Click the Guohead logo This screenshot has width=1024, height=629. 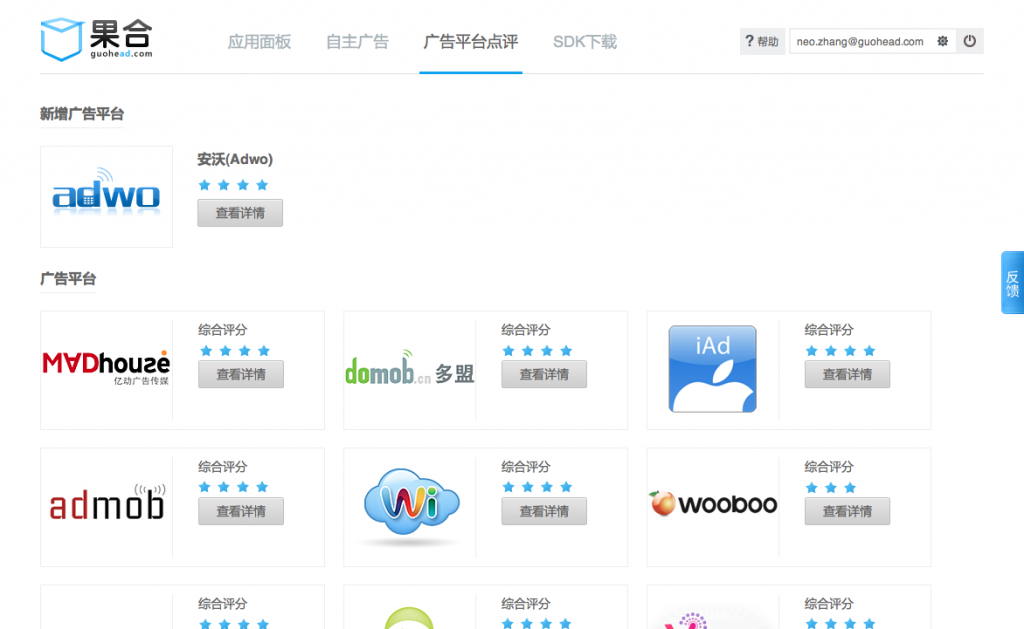click(96, 39)
